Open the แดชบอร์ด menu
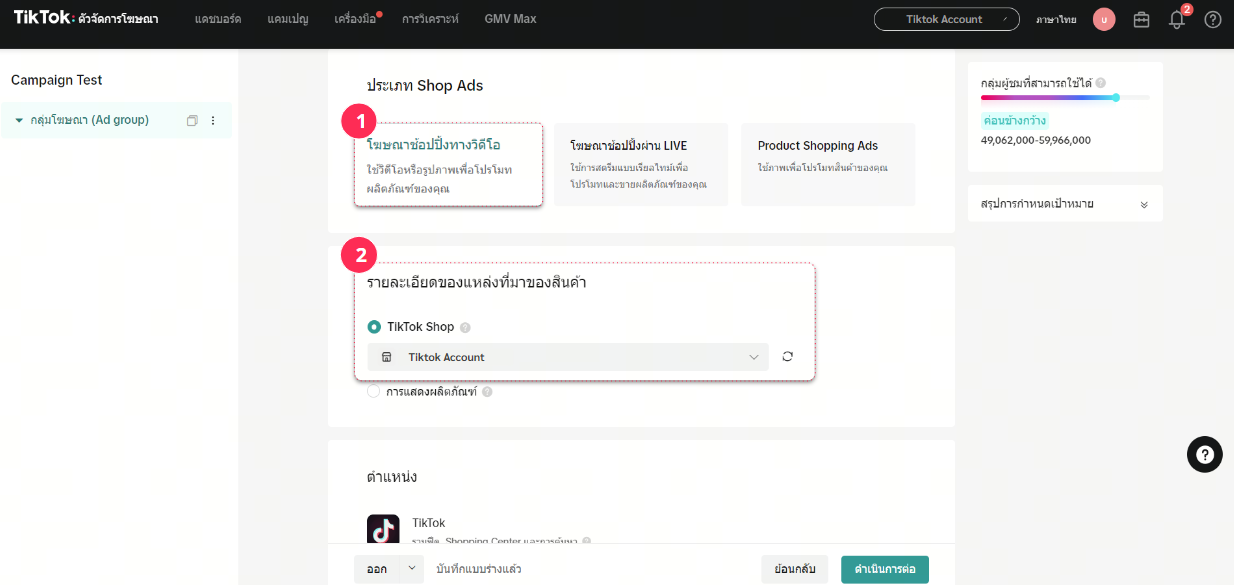 click(218, 19)
